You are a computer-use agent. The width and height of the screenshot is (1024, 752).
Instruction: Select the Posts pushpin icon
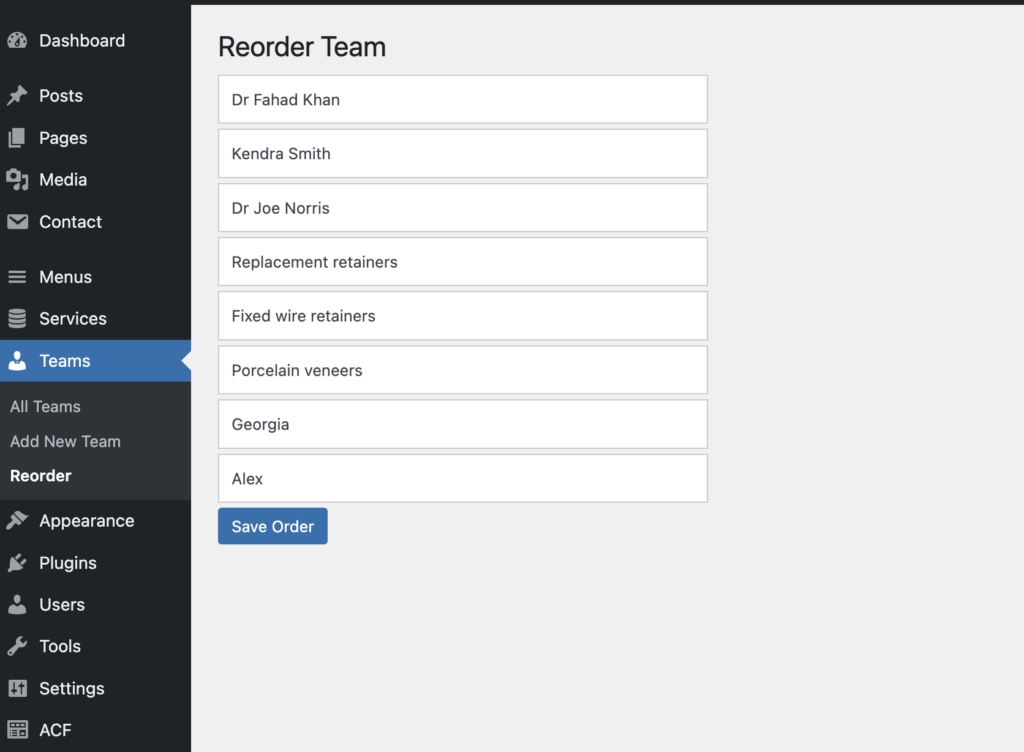17,95
